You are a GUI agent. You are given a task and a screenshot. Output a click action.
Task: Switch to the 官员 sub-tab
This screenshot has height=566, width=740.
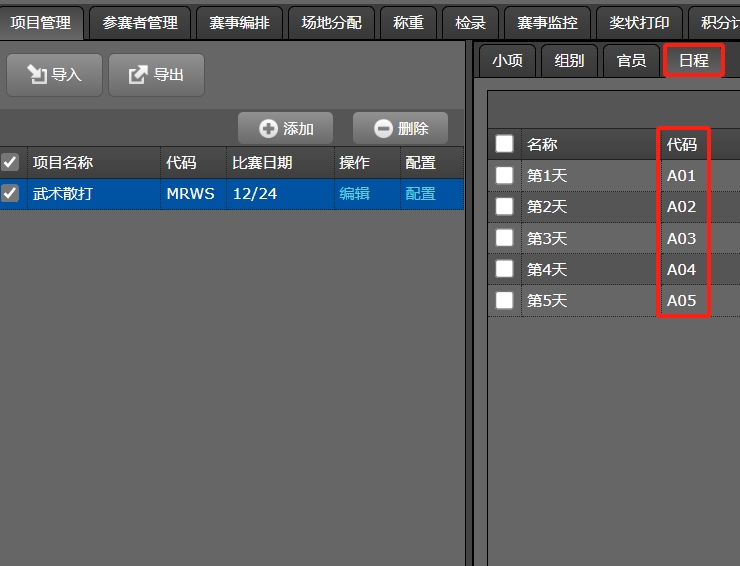tap(631, 61)
